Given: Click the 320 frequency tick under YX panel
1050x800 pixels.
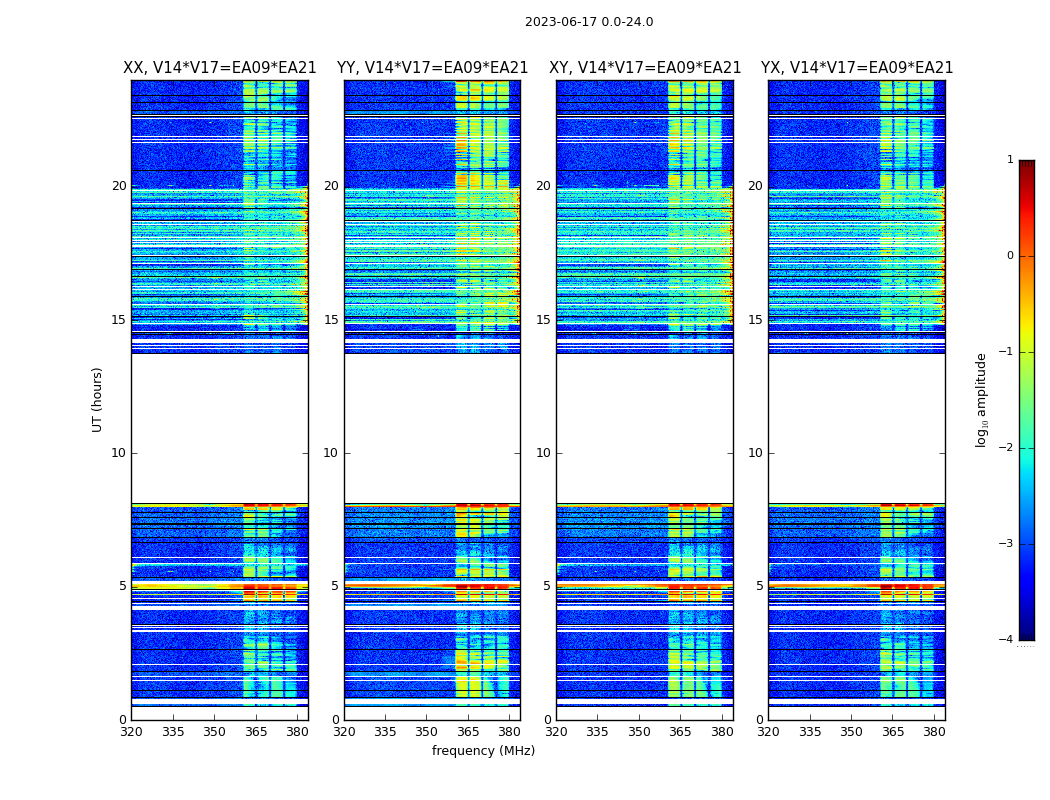Looking at the screenshot, I should 768,732.
